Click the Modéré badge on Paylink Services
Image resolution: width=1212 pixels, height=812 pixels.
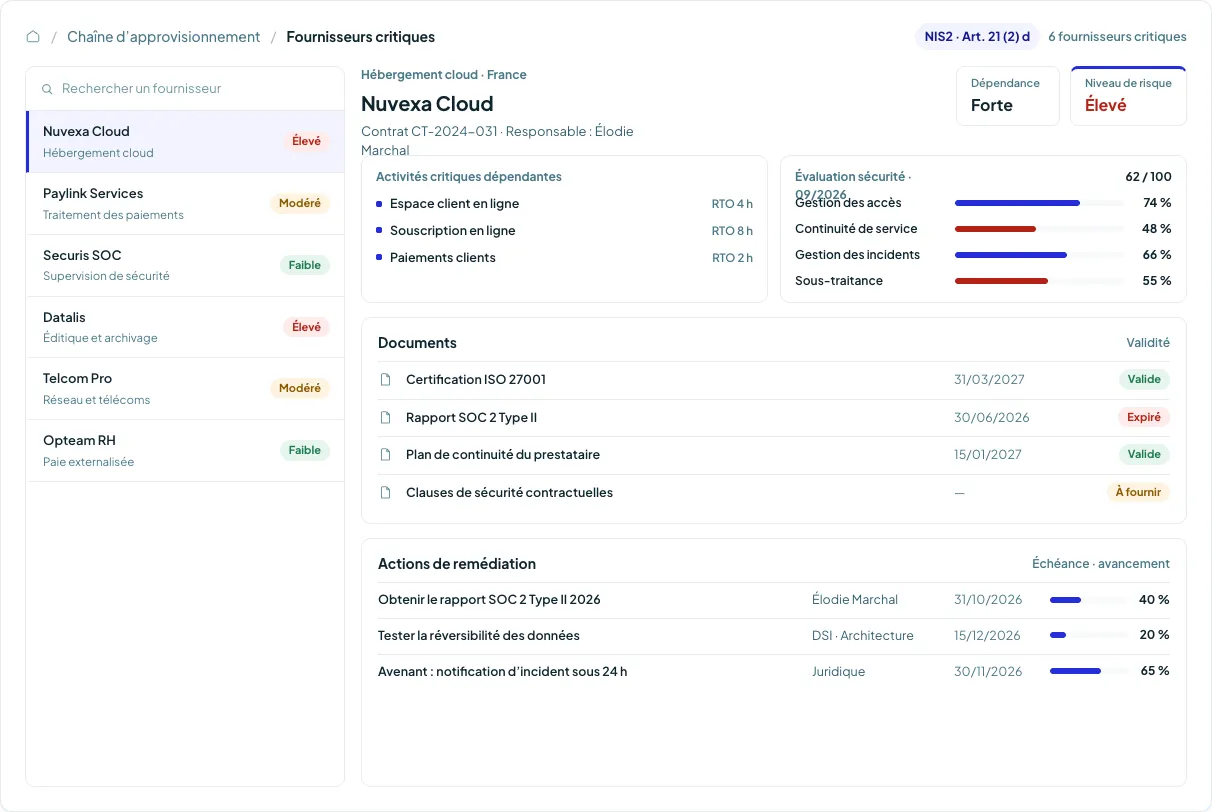tap(300, 204)
